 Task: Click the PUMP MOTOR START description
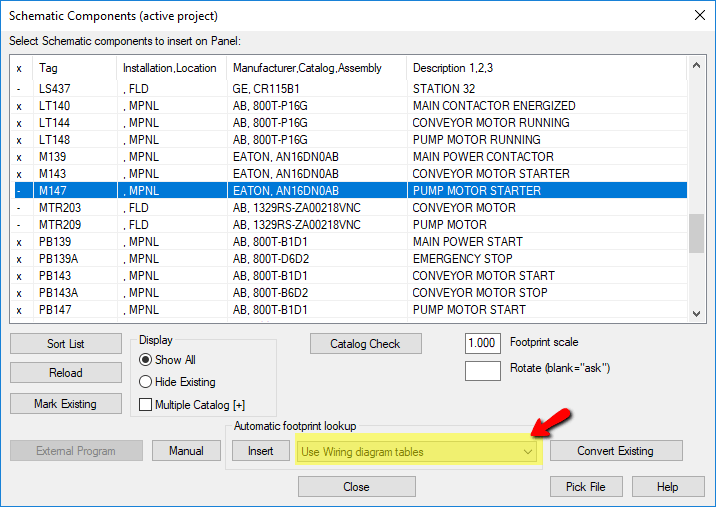pyautogui.click(x=469, y=310)
